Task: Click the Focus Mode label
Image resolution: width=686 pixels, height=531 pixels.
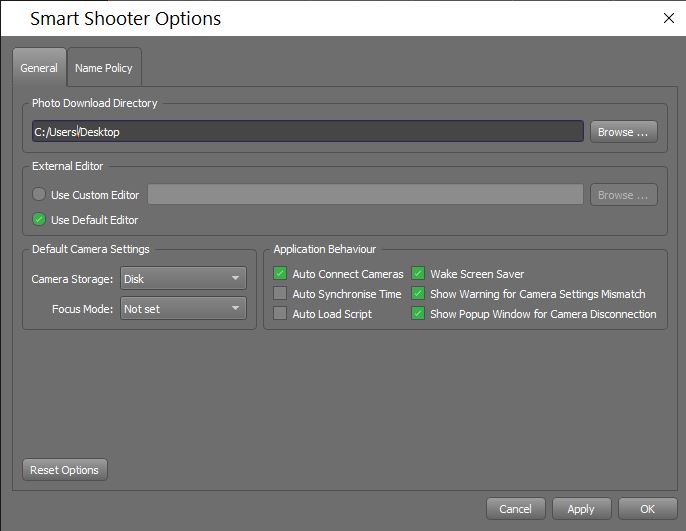Action: [82, 309]
